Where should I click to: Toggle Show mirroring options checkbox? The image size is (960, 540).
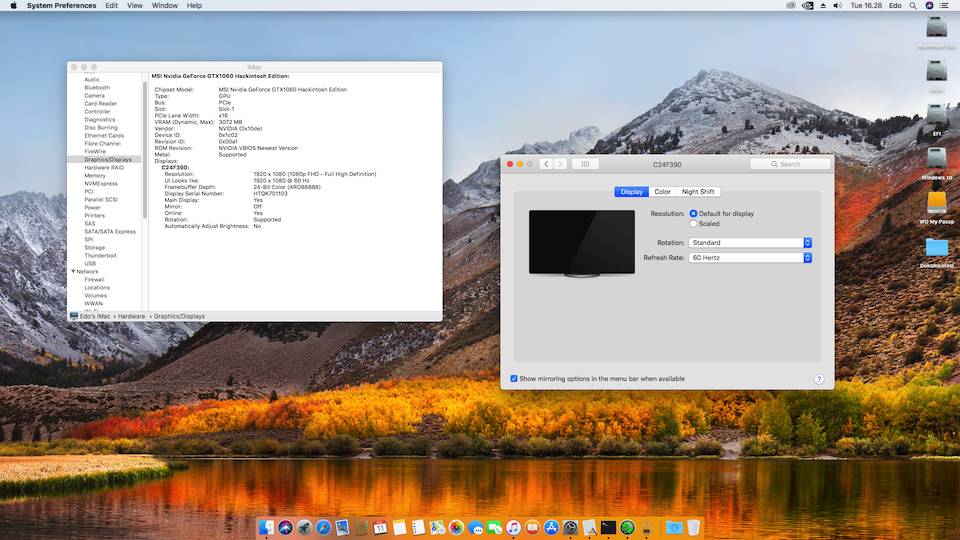tap(514, 379)
